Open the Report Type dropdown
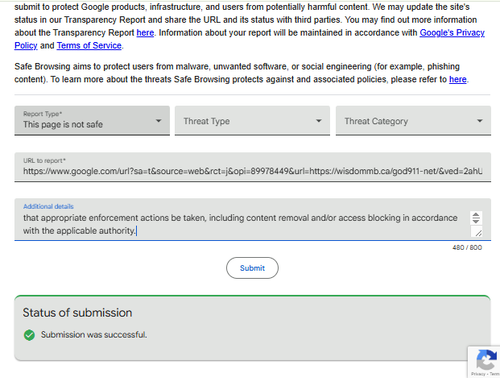Screen dimensions: 500x378 92,121
